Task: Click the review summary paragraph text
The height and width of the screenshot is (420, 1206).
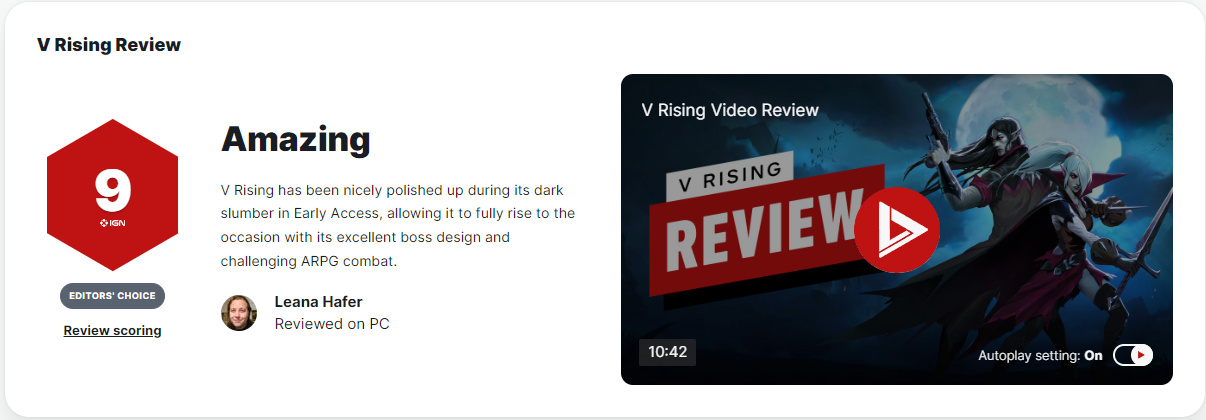Action: pyautogui.click(x=398, y=225)
